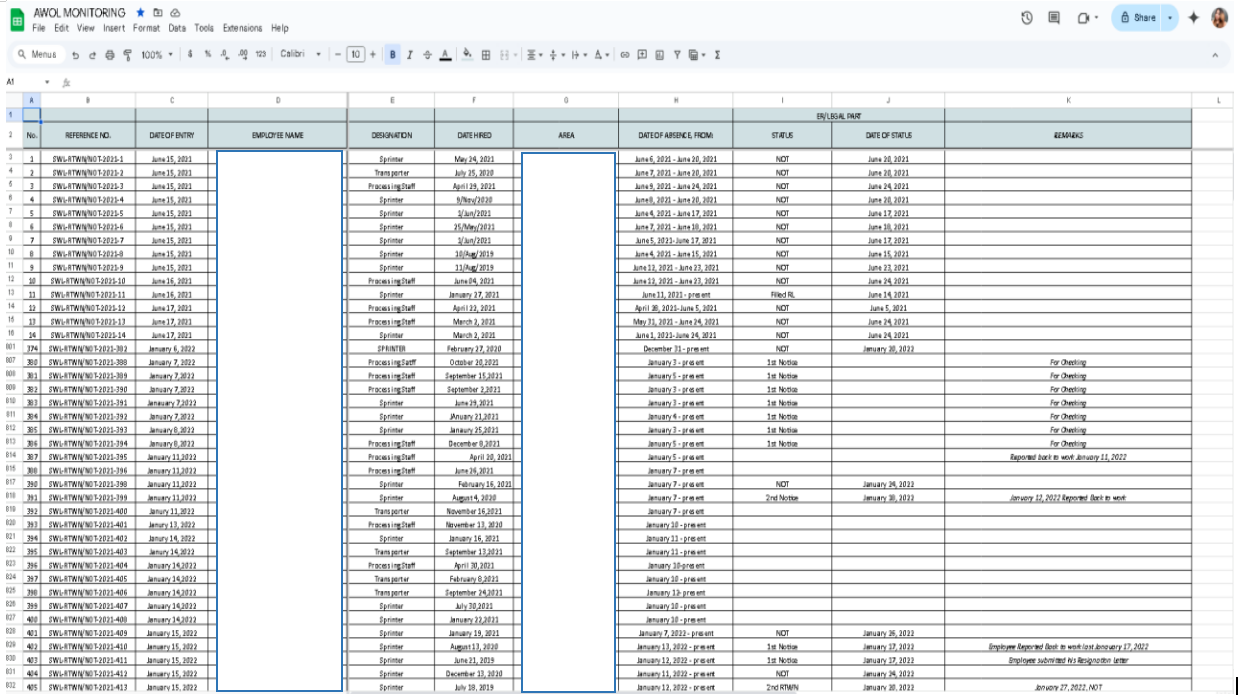1239x695 pixels.
Task: Open the 100% zoom dropdown
Action: (157, 55)
